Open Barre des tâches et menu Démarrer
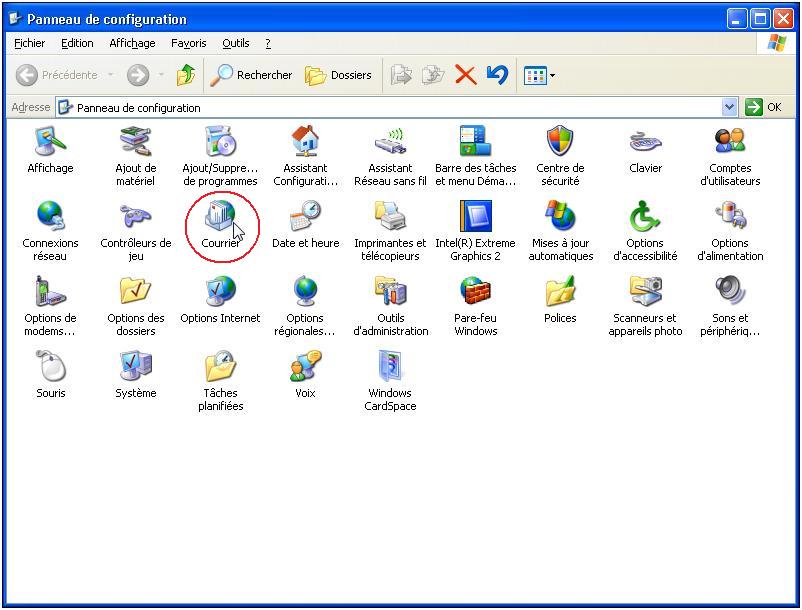The height and width of the screenshot is (610, 802). [475, 141]
